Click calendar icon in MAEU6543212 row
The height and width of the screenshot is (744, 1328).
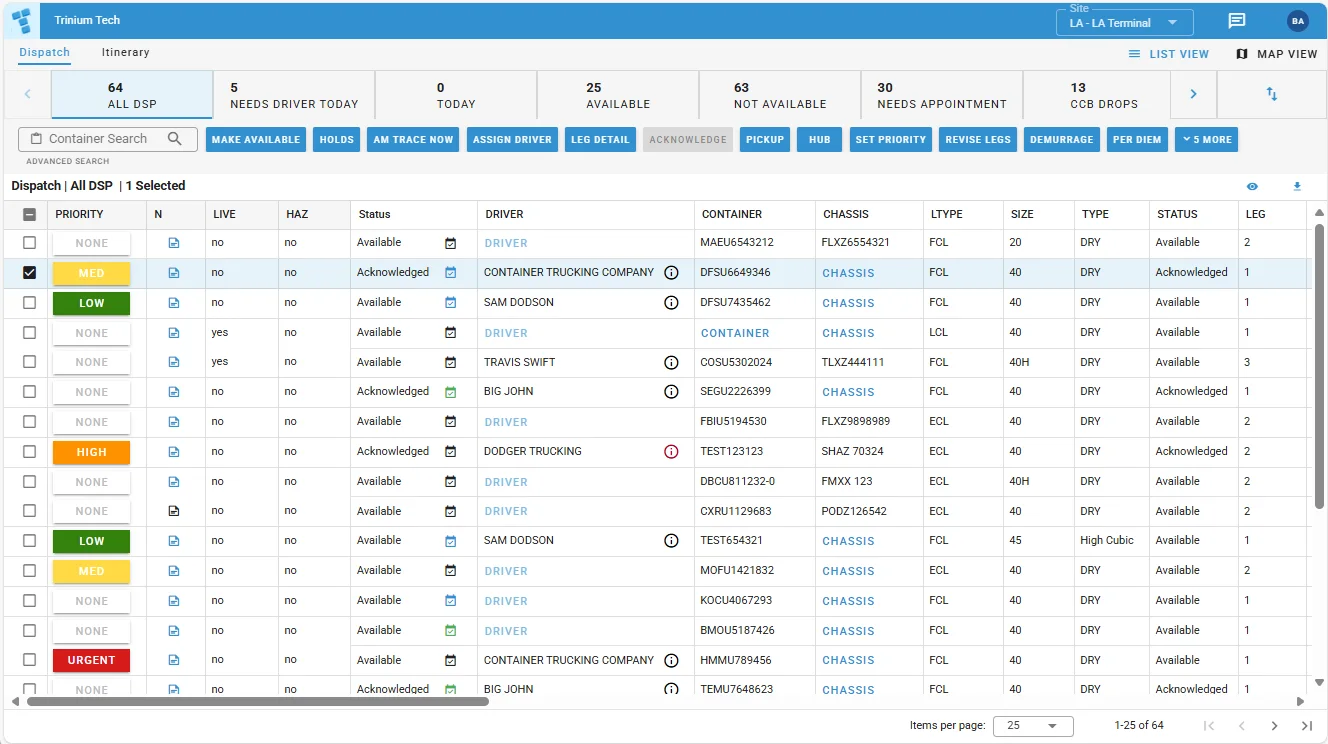(450, 243)
